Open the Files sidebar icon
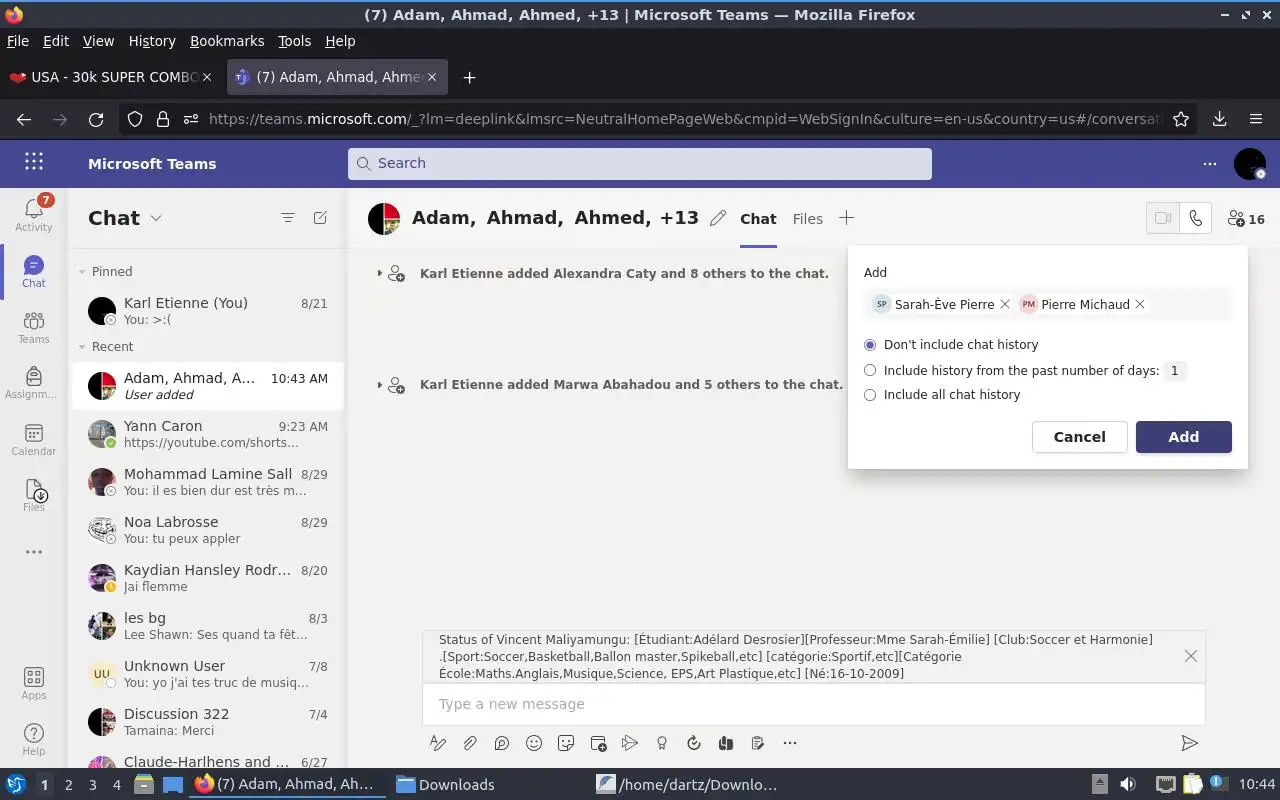The image size is (1280, 800). (33, 495)
